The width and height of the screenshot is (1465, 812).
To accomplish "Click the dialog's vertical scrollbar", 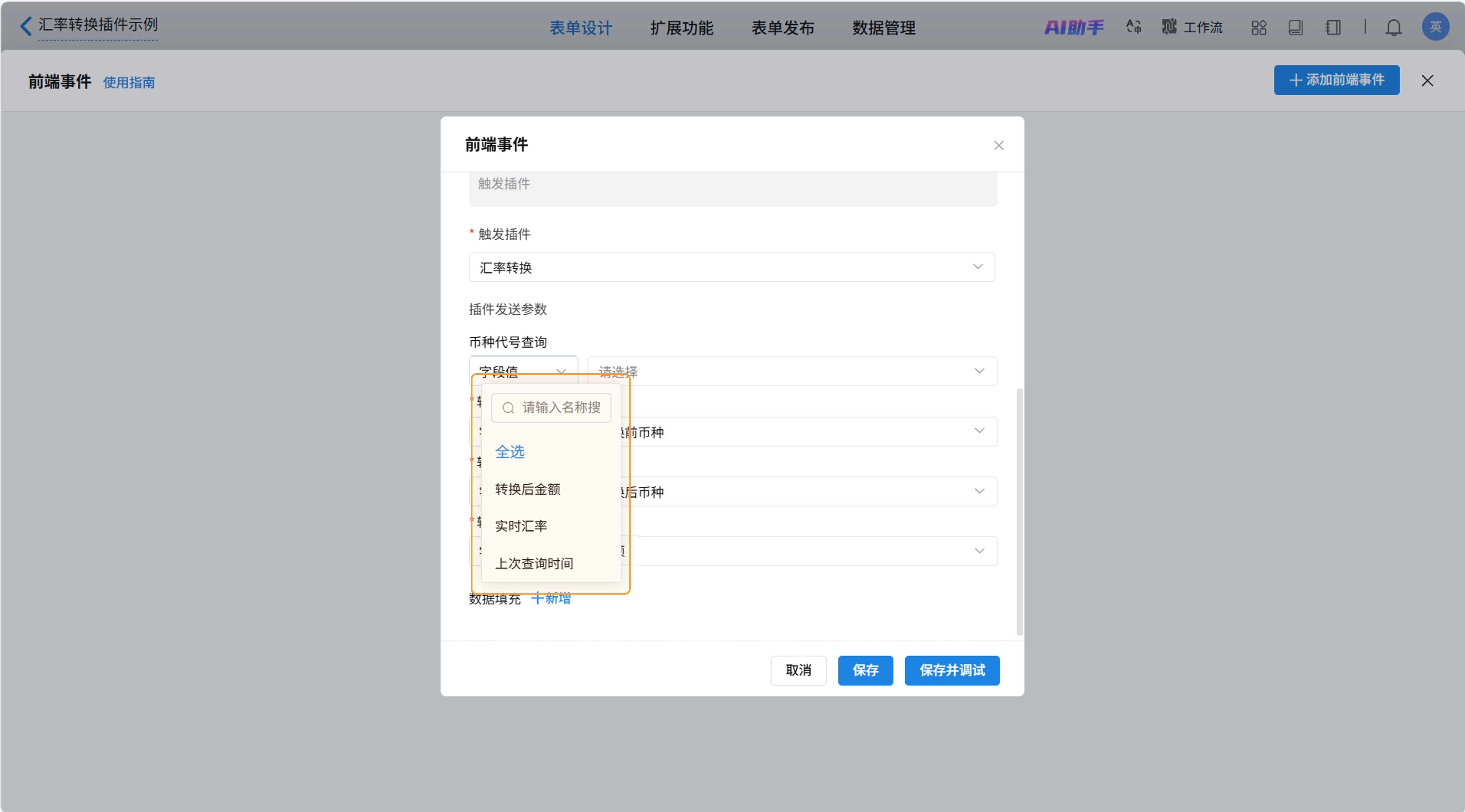I will (x=1019, y=512).
